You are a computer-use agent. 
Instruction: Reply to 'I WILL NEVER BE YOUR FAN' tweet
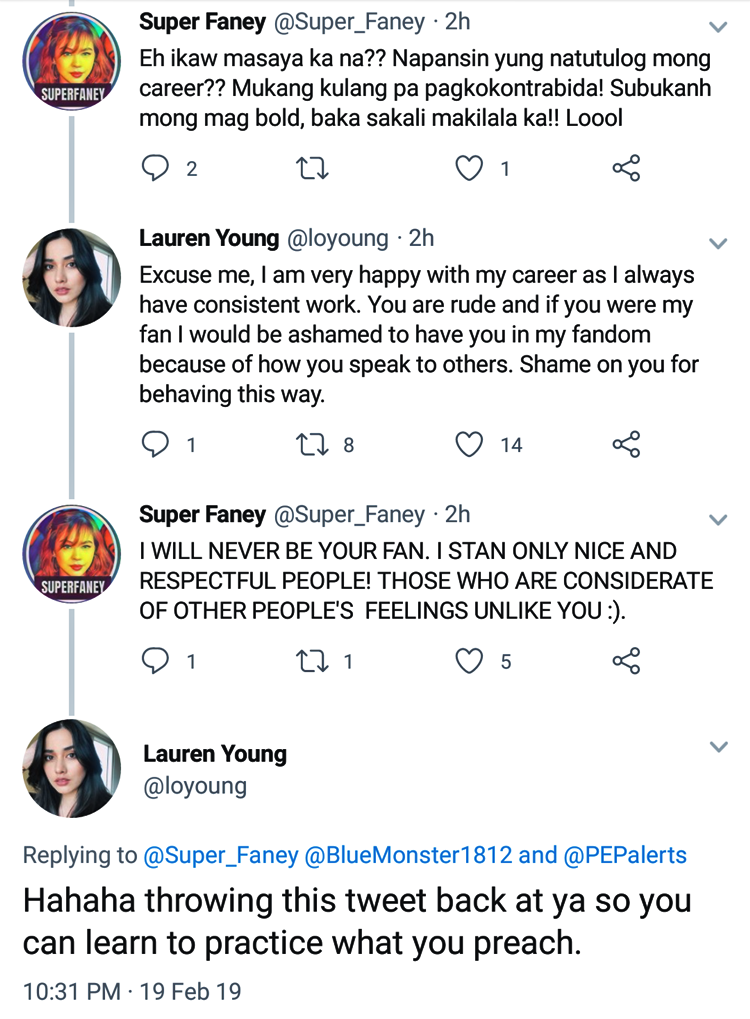(x=156, y=661)
